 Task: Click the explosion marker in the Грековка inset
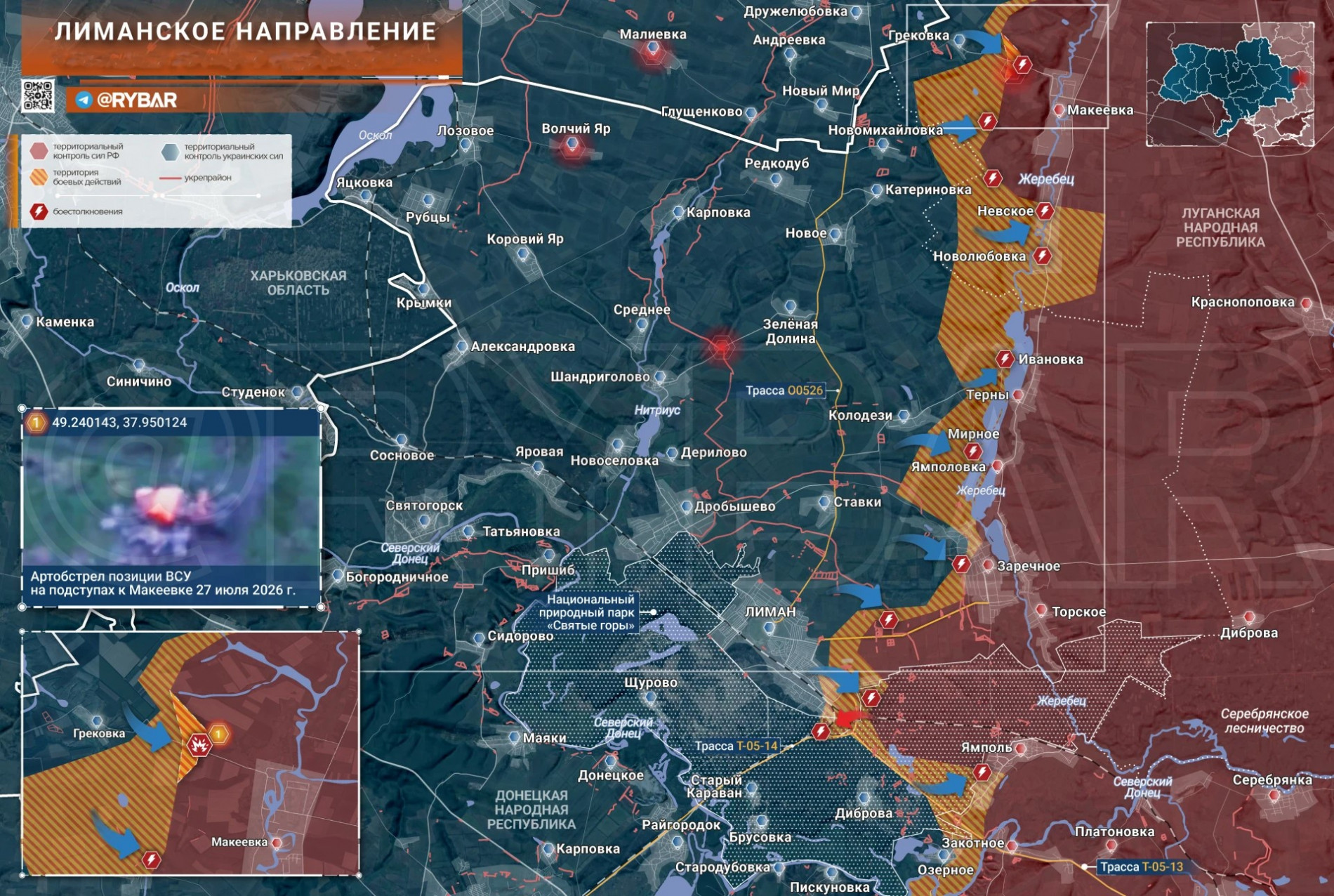pyautogui.click(x=199, y=745)
